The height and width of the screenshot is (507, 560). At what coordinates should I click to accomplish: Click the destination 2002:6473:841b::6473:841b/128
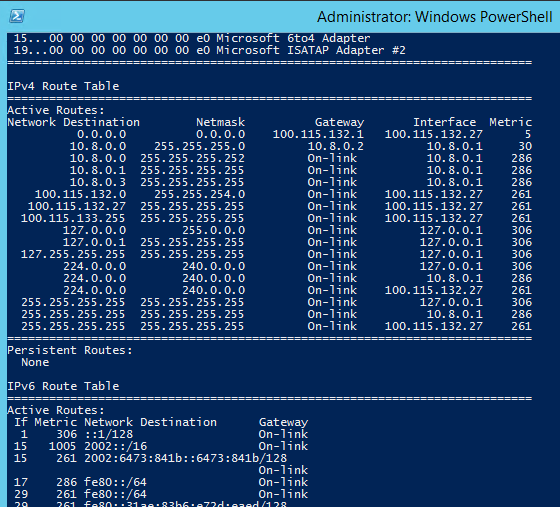pos(186,458)
